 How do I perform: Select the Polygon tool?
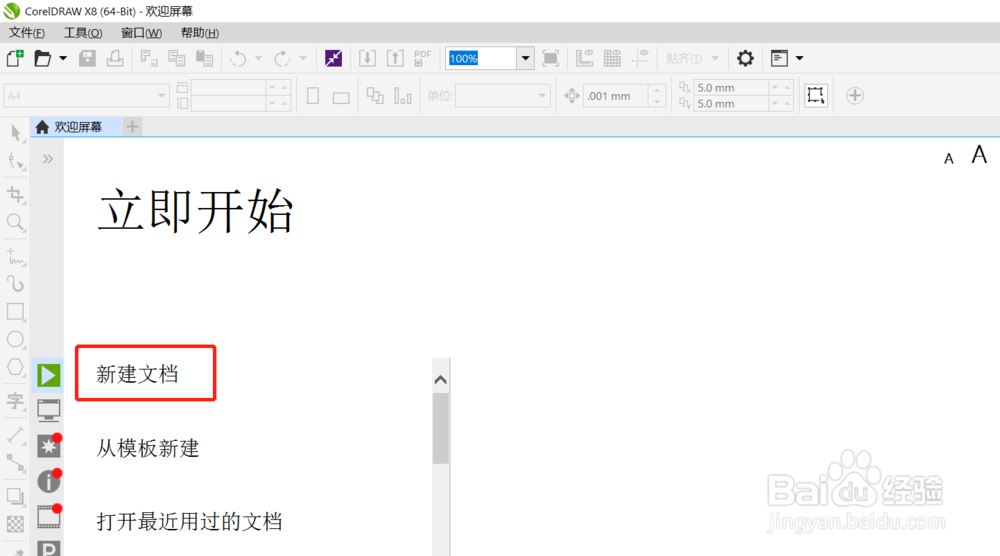click(16, 367)
